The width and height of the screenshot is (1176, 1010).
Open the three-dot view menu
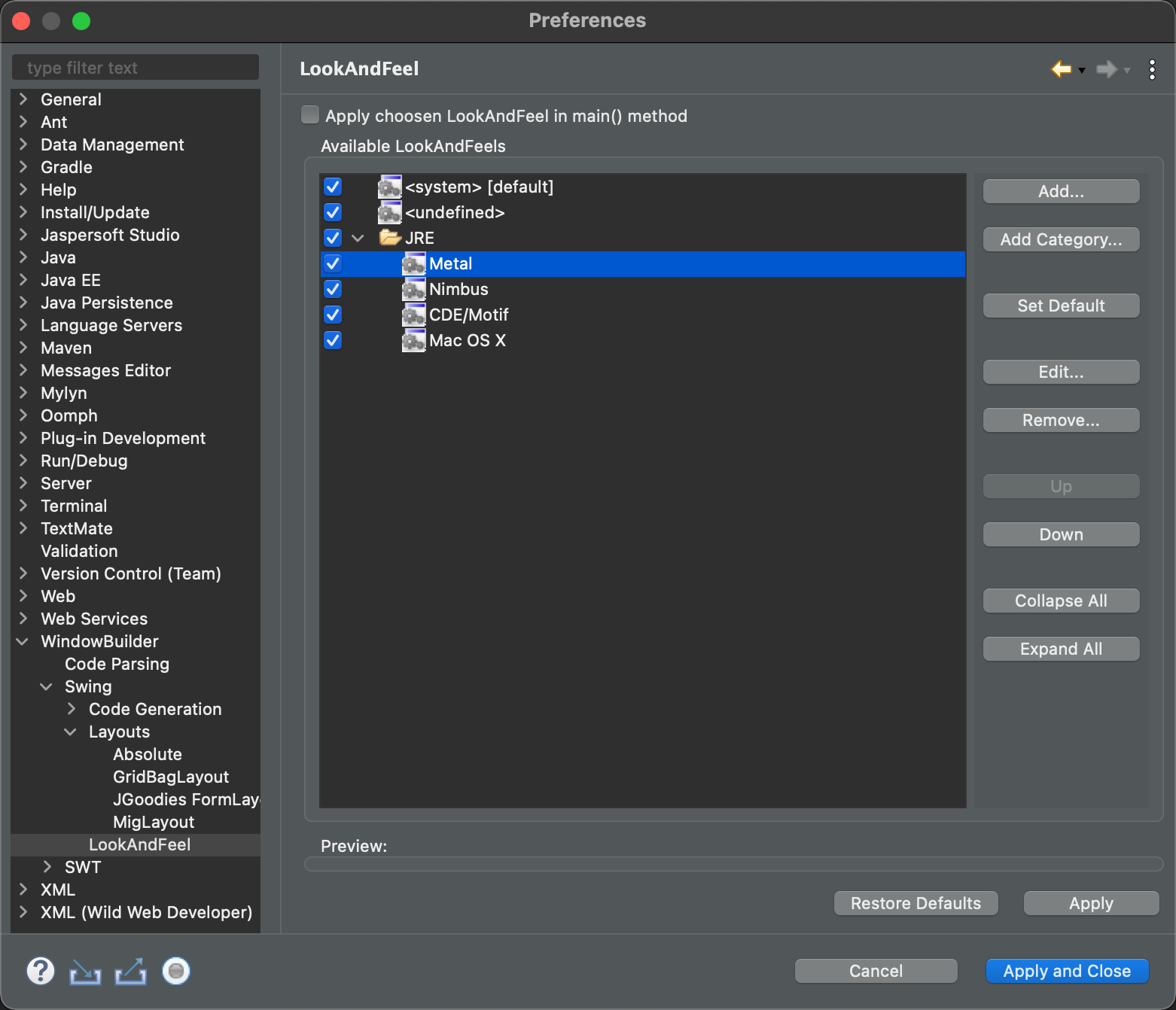pyautogui.click(x=1152, y=69)
